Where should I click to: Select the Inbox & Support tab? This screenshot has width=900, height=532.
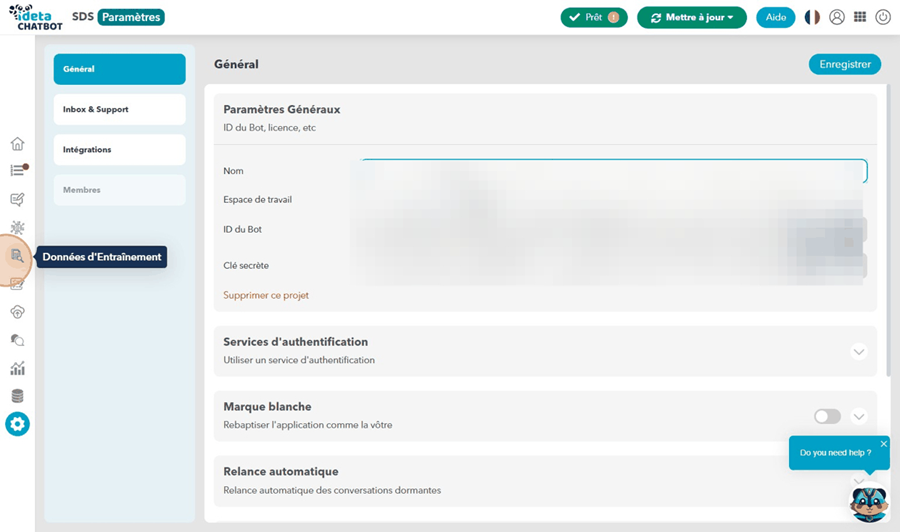click(120, 109)
